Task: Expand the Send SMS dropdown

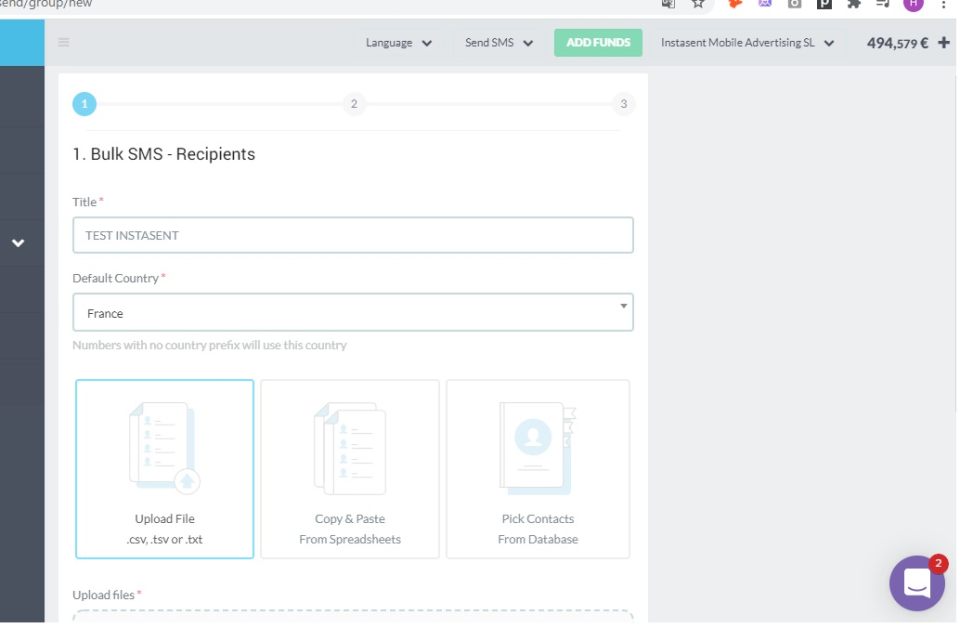Action: (498, 43)
